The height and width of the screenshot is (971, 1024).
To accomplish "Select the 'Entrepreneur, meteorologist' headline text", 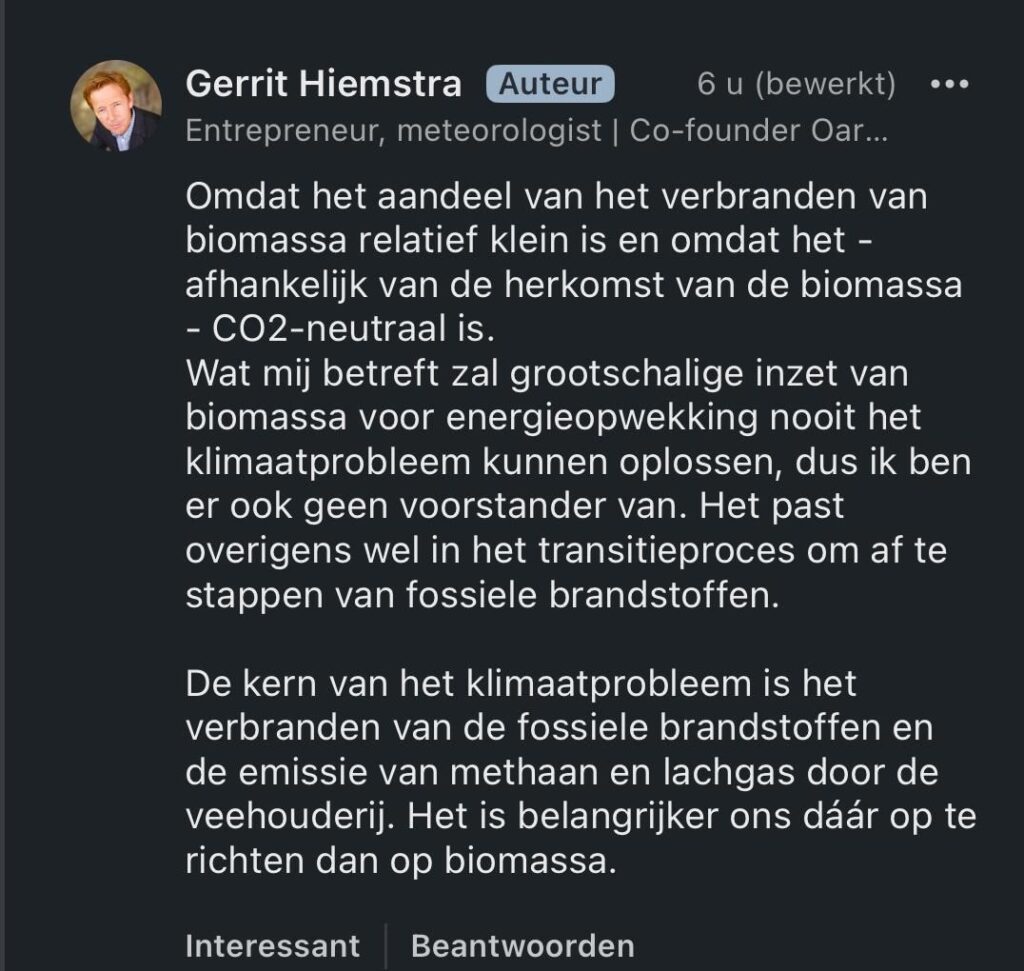I will pyautogui.click(x=393, y=131).
